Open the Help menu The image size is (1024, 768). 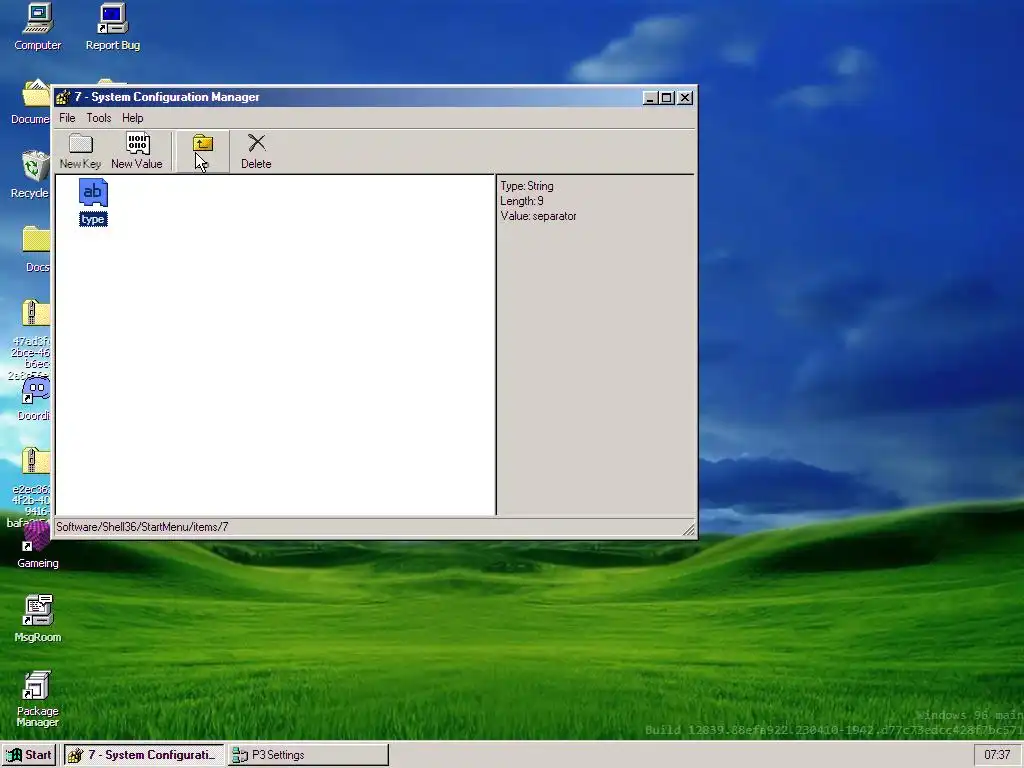pyautogui.click(x=133, y=118)
